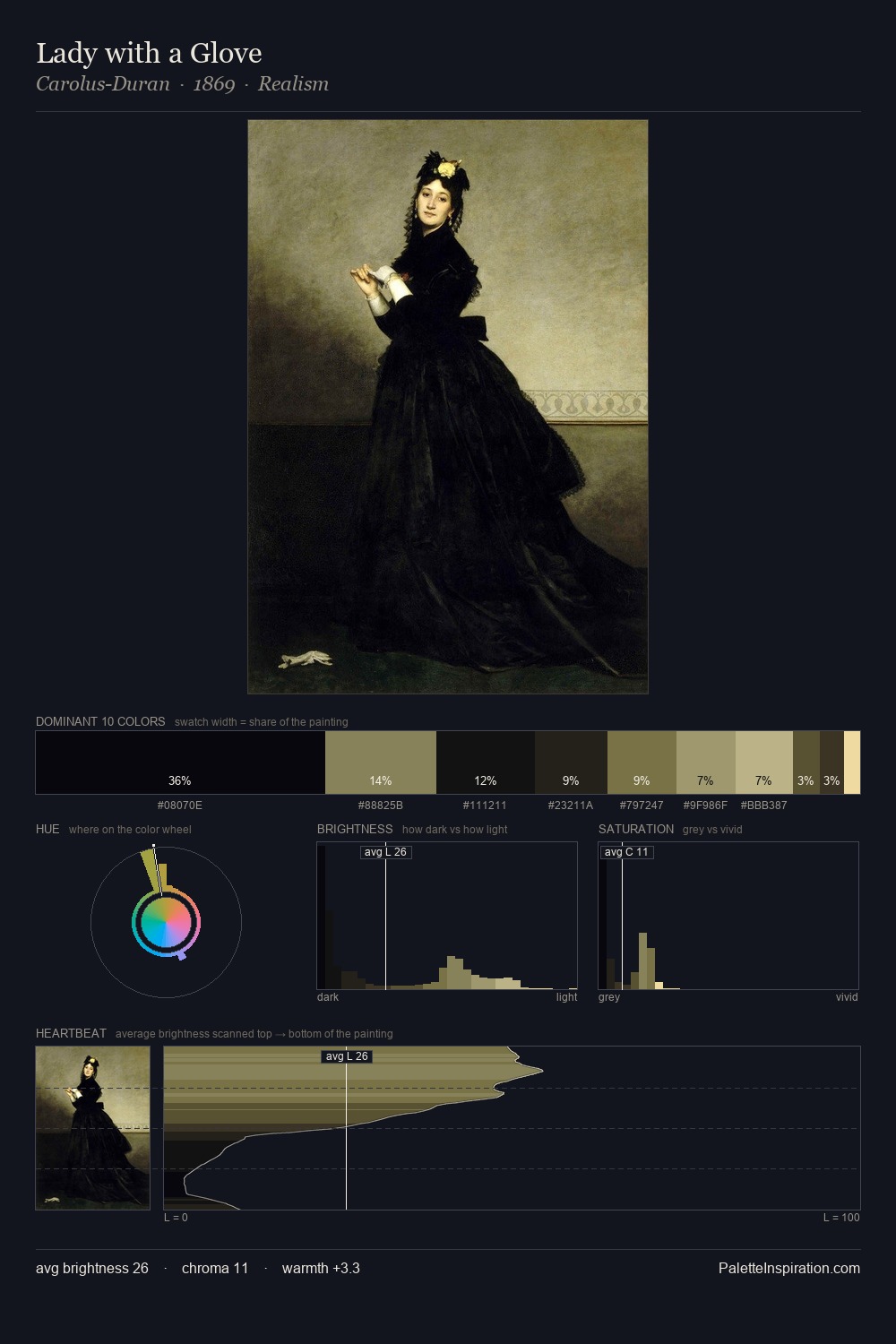Click the avg L 26 marker in Brightness chart
The height and width of the screenshot is (1344, 896).
click(385, 852)
